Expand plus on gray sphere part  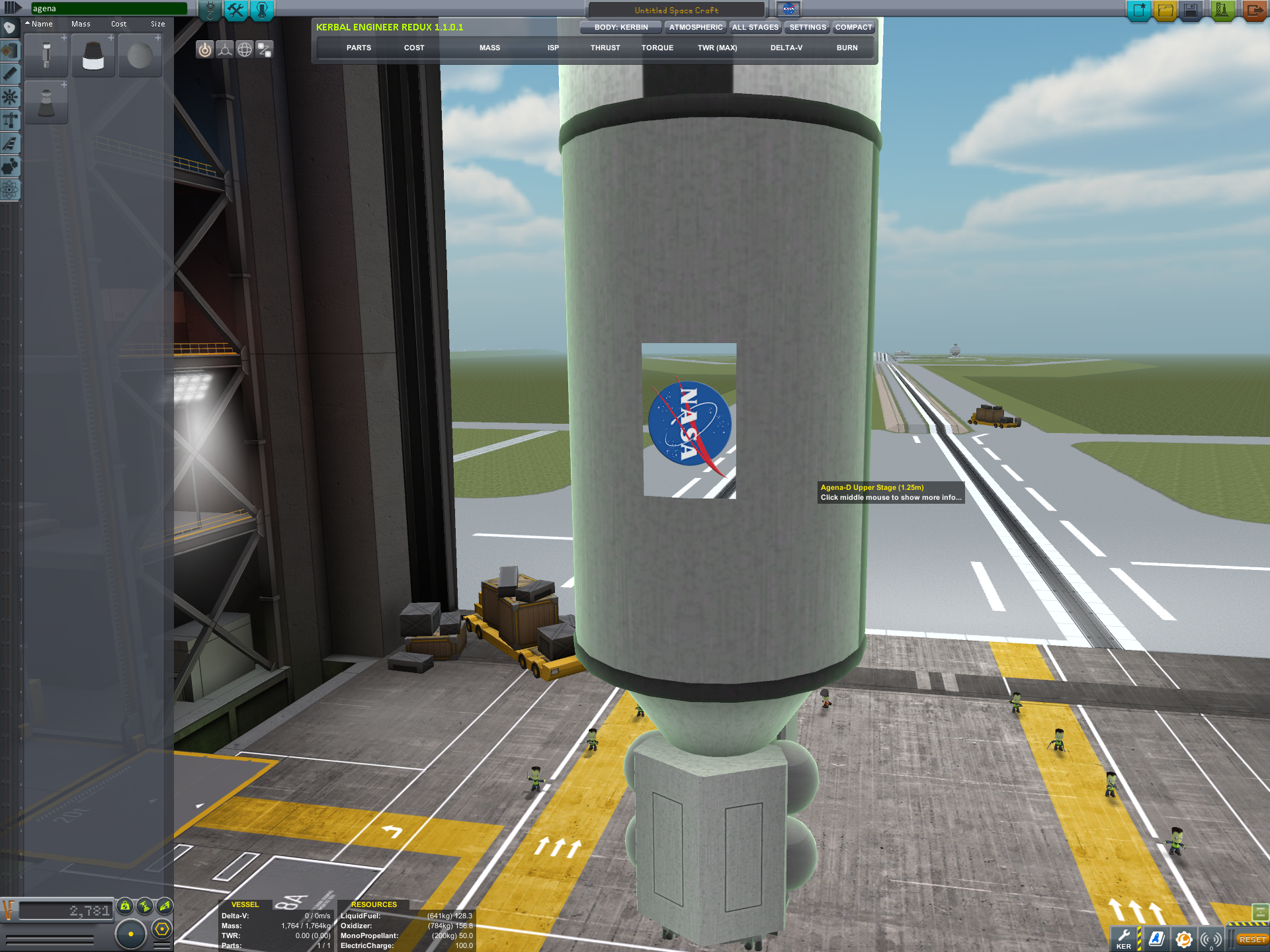coord(158,38)
